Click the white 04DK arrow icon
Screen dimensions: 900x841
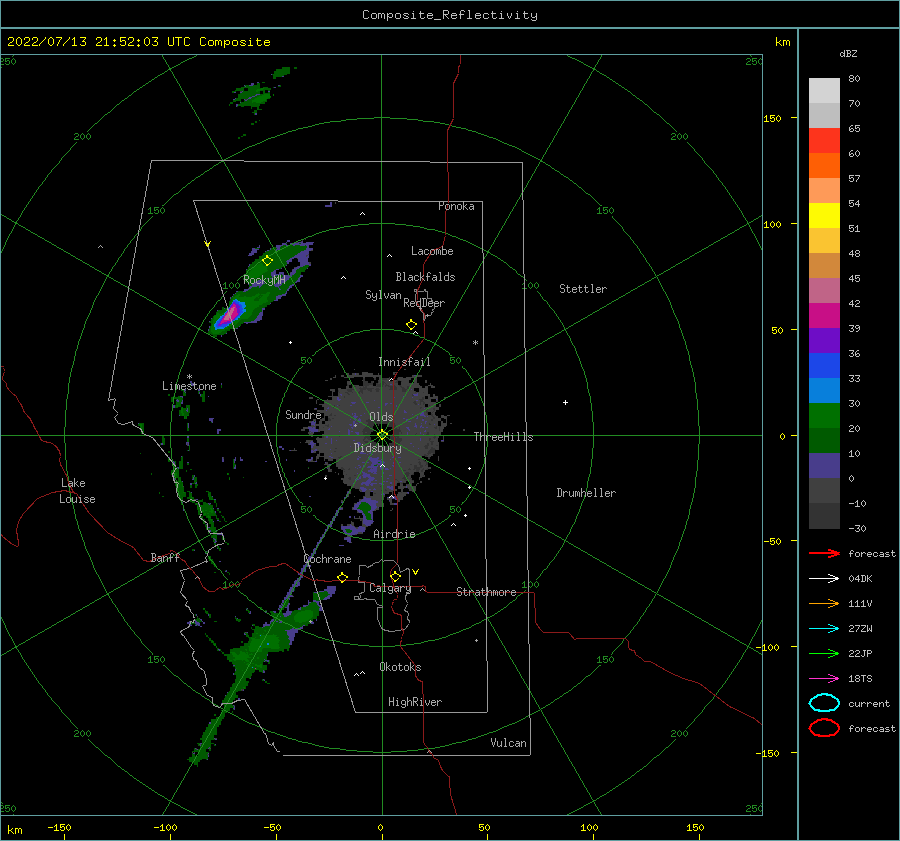point(824,578)
